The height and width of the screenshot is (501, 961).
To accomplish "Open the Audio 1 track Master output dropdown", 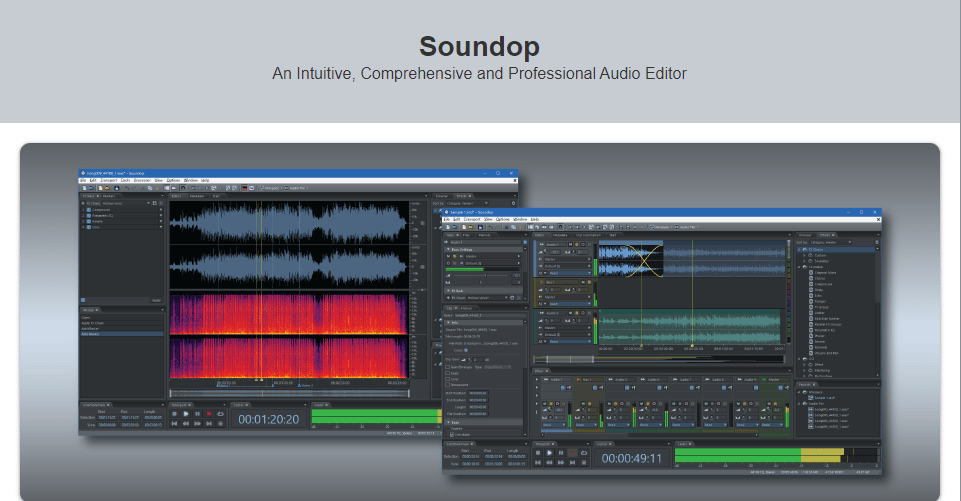I will 567,259.
